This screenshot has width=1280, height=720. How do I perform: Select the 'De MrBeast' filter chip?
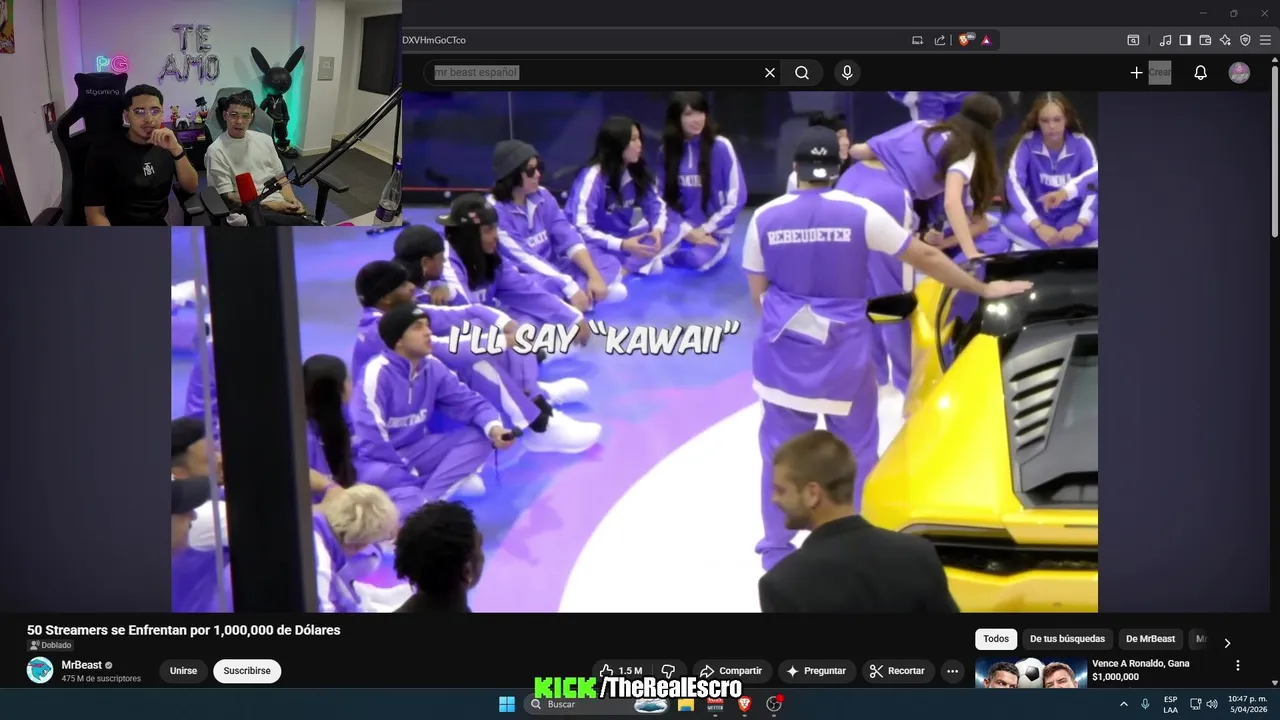(x=1150, y=639)
